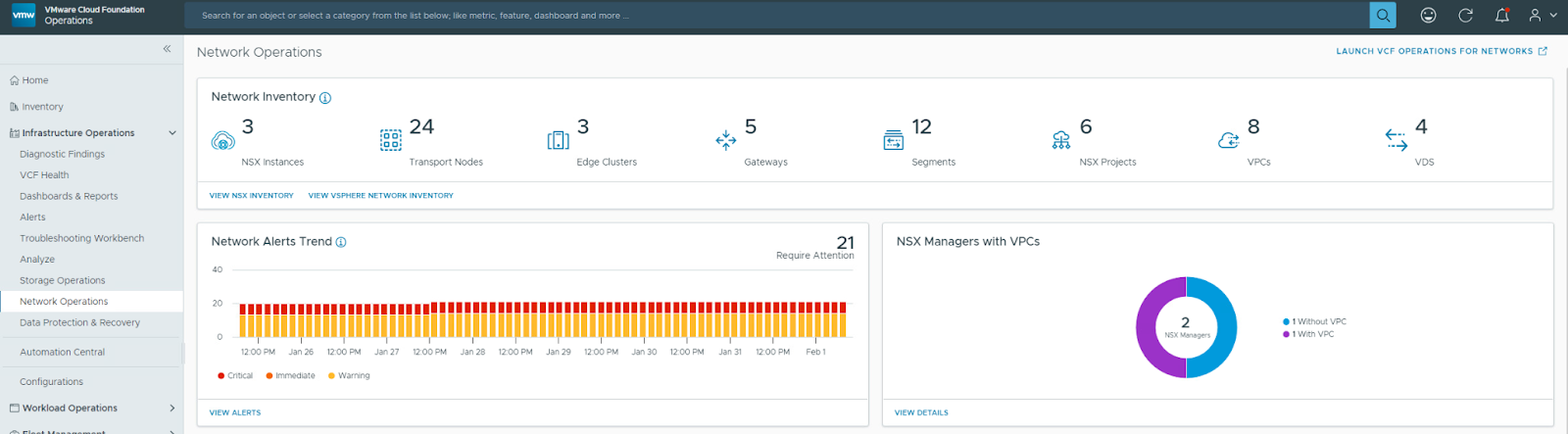Click the Gateways icon
Viewport: 1568px width, 434px height.
[x=726, y=140]
